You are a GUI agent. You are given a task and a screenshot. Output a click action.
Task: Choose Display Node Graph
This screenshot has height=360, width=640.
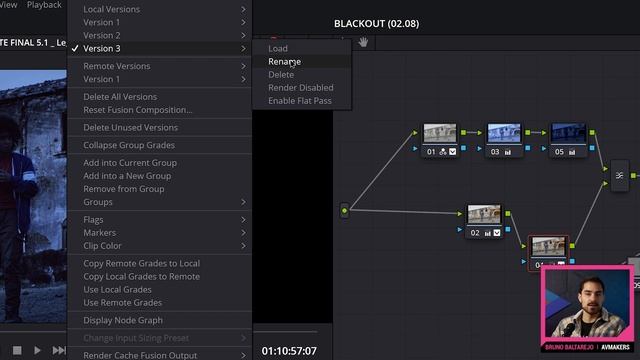pyautogui.click(x=160, y=320)
